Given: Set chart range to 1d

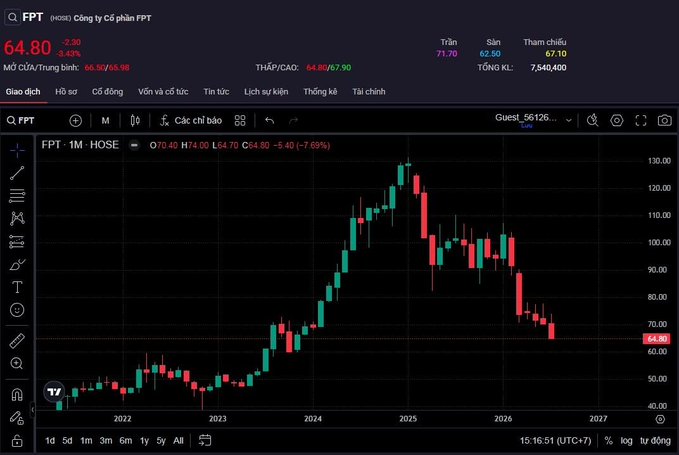Looking at the screenshot, I should 50,441.
